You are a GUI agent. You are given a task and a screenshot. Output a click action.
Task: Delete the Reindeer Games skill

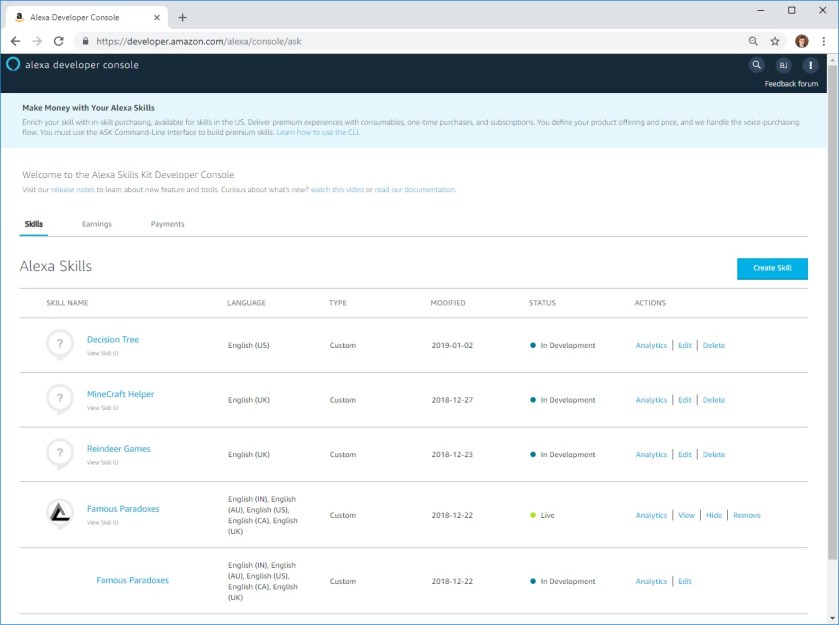[713, 454]
